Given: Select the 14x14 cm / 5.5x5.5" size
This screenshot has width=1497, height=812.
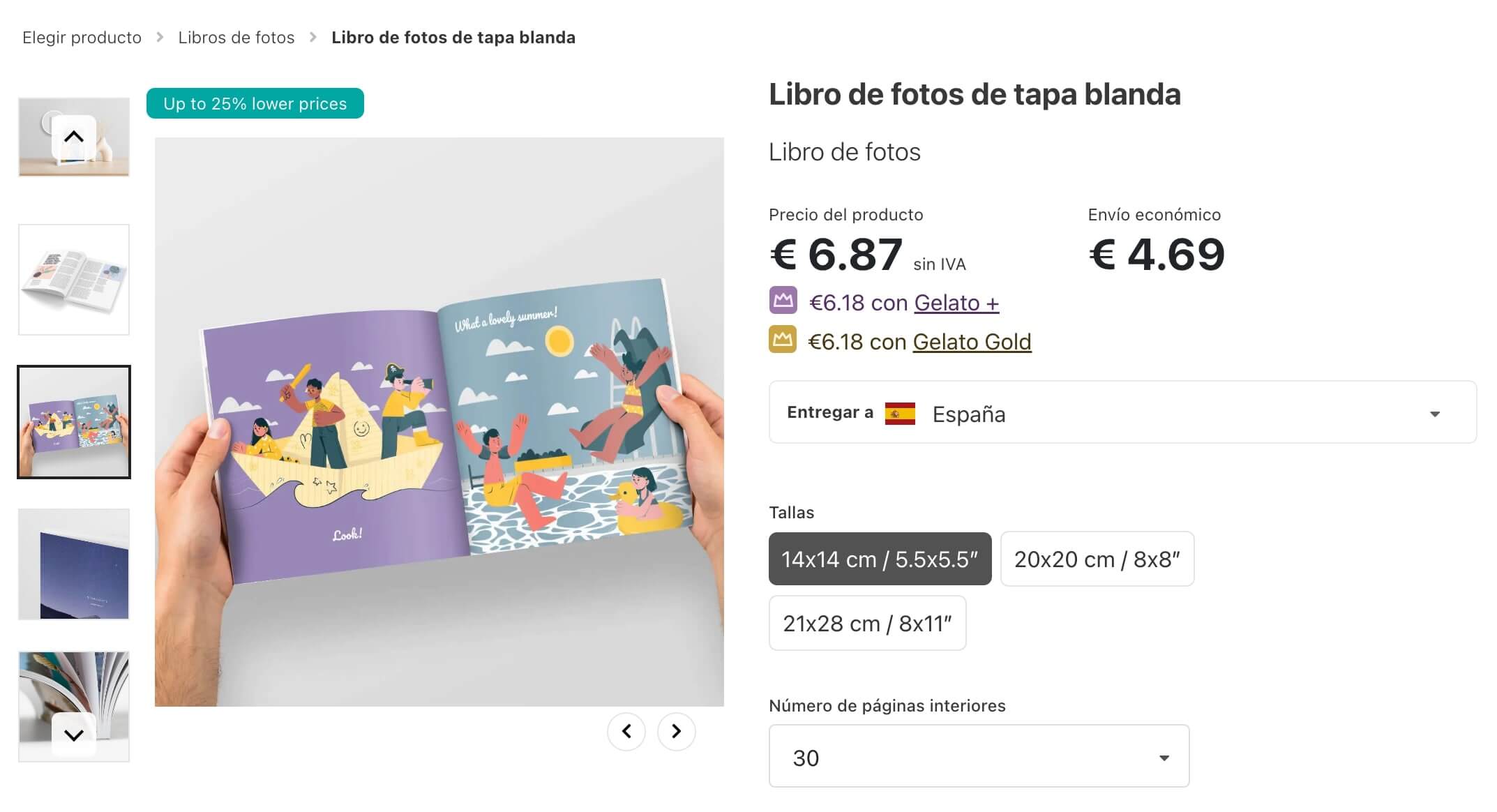Looking at the screenshot, I should tap(879, 558).
